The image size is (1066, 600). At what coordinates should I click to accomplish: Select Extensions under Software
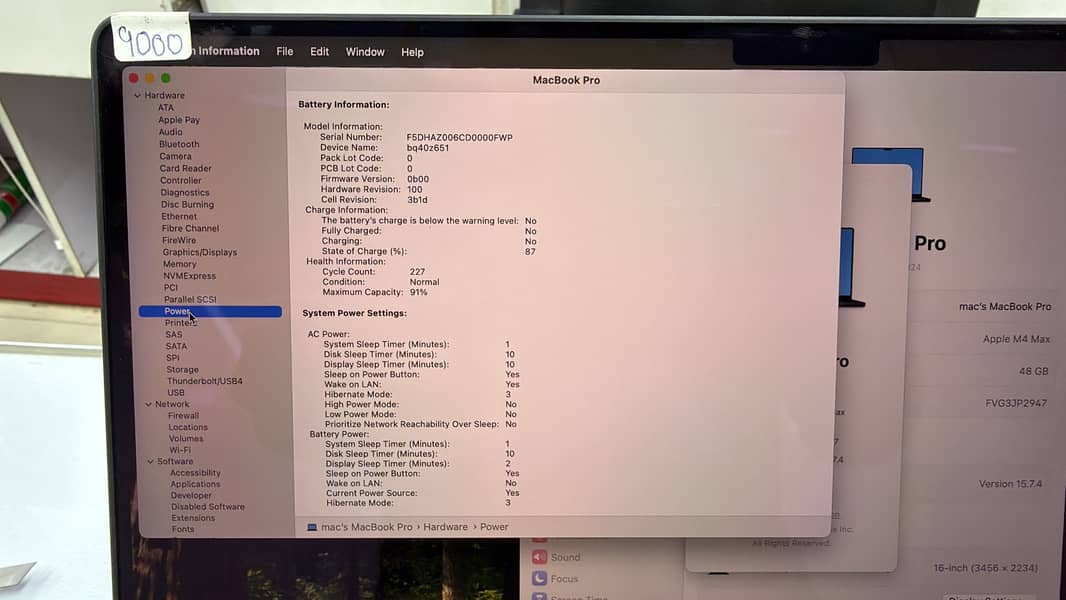pyautogui.click(x=193, y=518)
